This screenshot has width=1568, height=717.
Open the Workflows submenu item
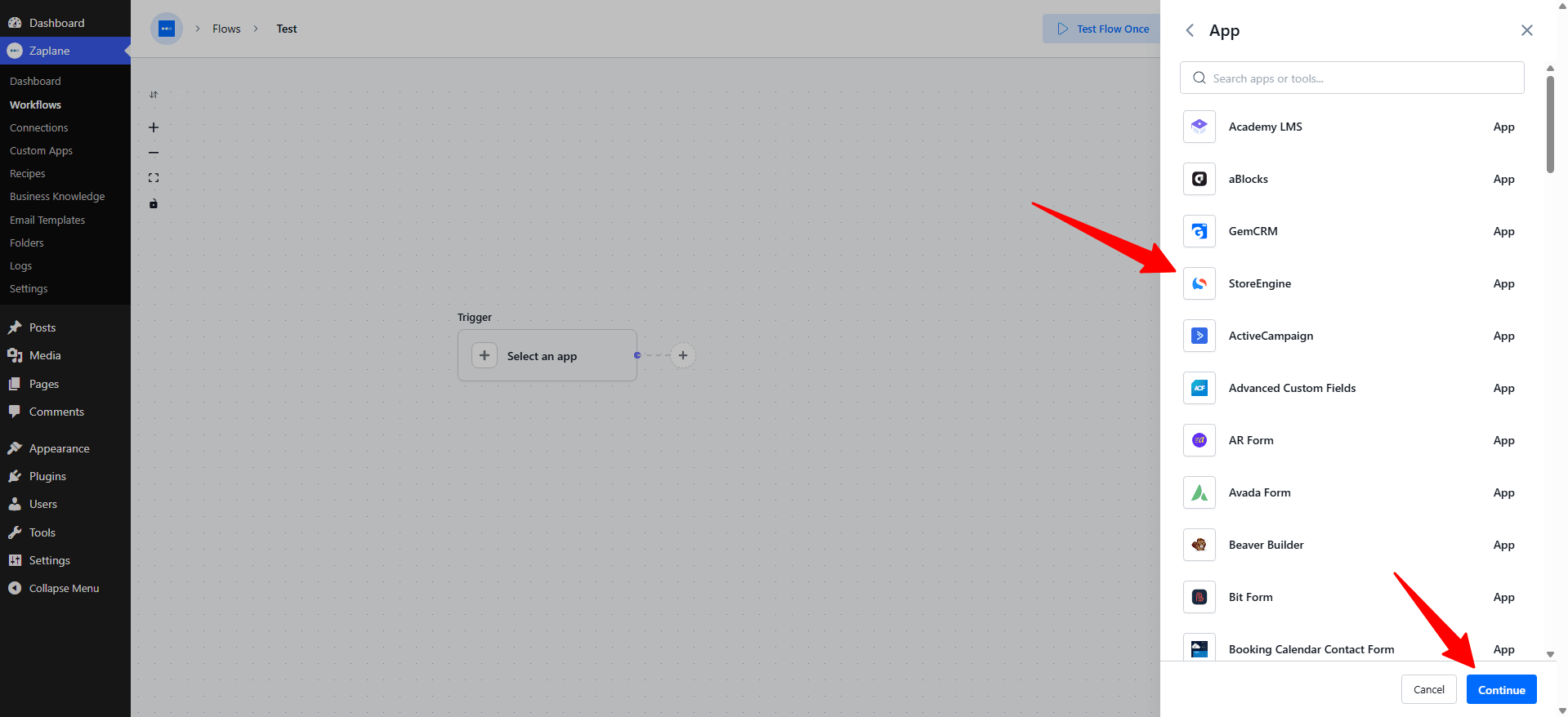coord(35,105)
